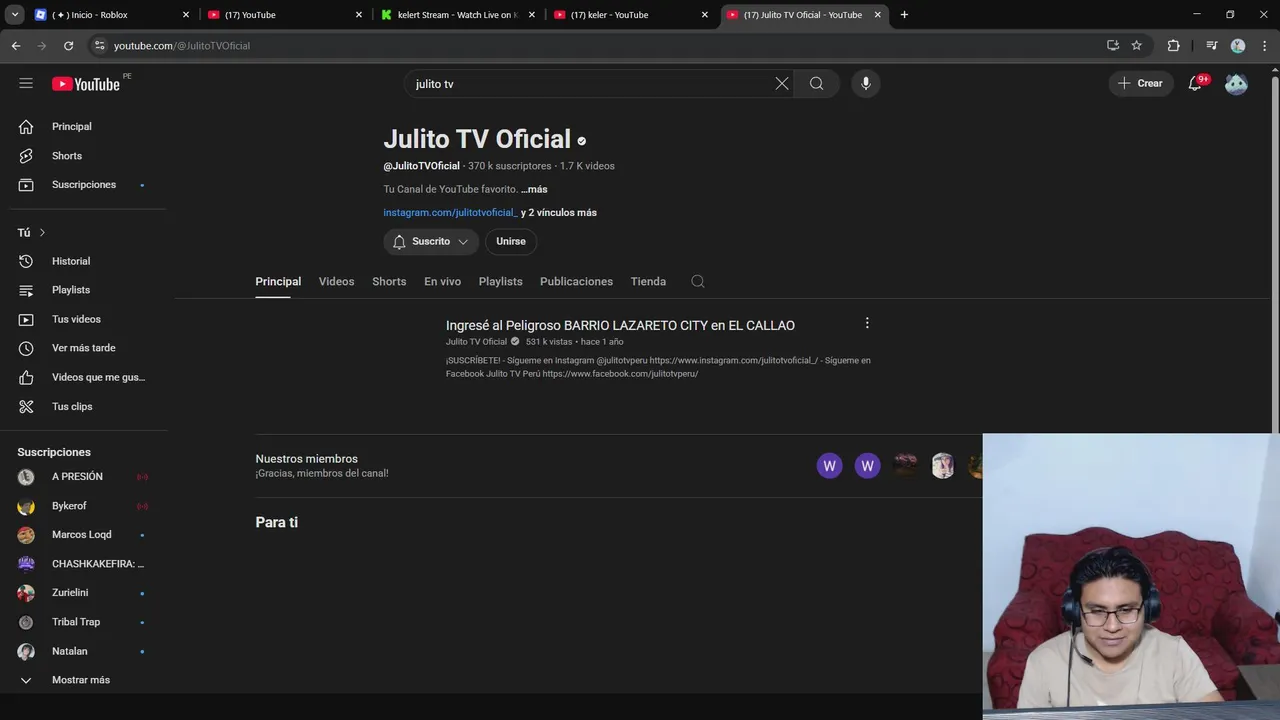Click Julito TV Oficial name under video
The height and width of the screenshot is (720, 1280).
point(476,342)
